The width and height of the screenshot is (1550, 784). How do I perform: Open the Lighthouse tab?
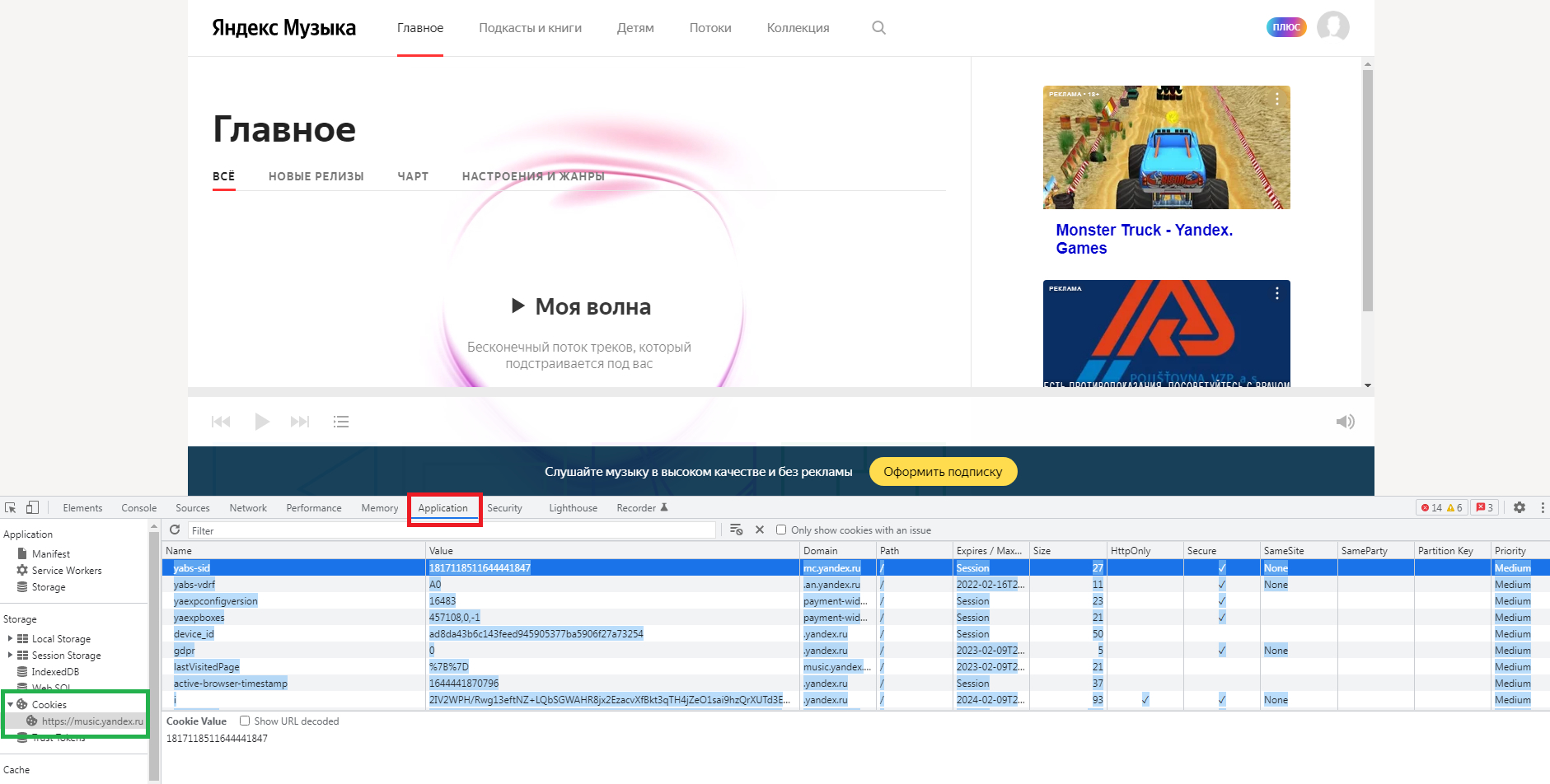click(573, 508)
